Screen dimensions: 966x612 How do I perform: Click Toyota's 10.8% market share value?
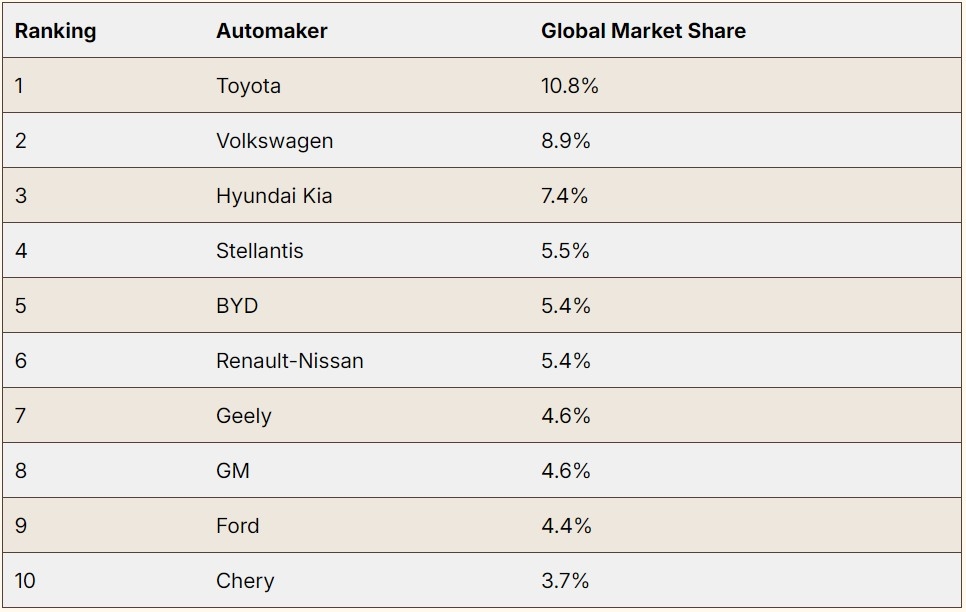(569, 86)
